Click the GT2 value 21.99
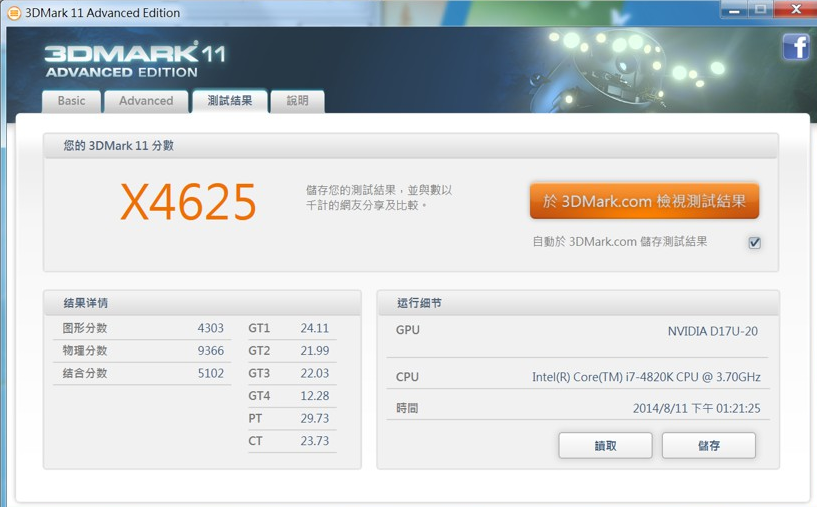 (315, 351)
